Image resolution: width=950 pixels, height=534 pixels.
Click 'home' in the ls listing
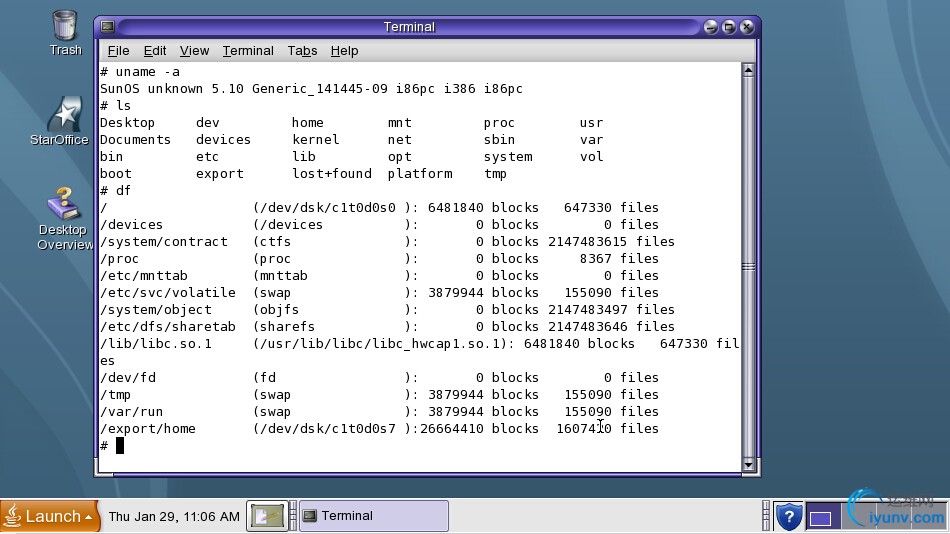(307, 122)
